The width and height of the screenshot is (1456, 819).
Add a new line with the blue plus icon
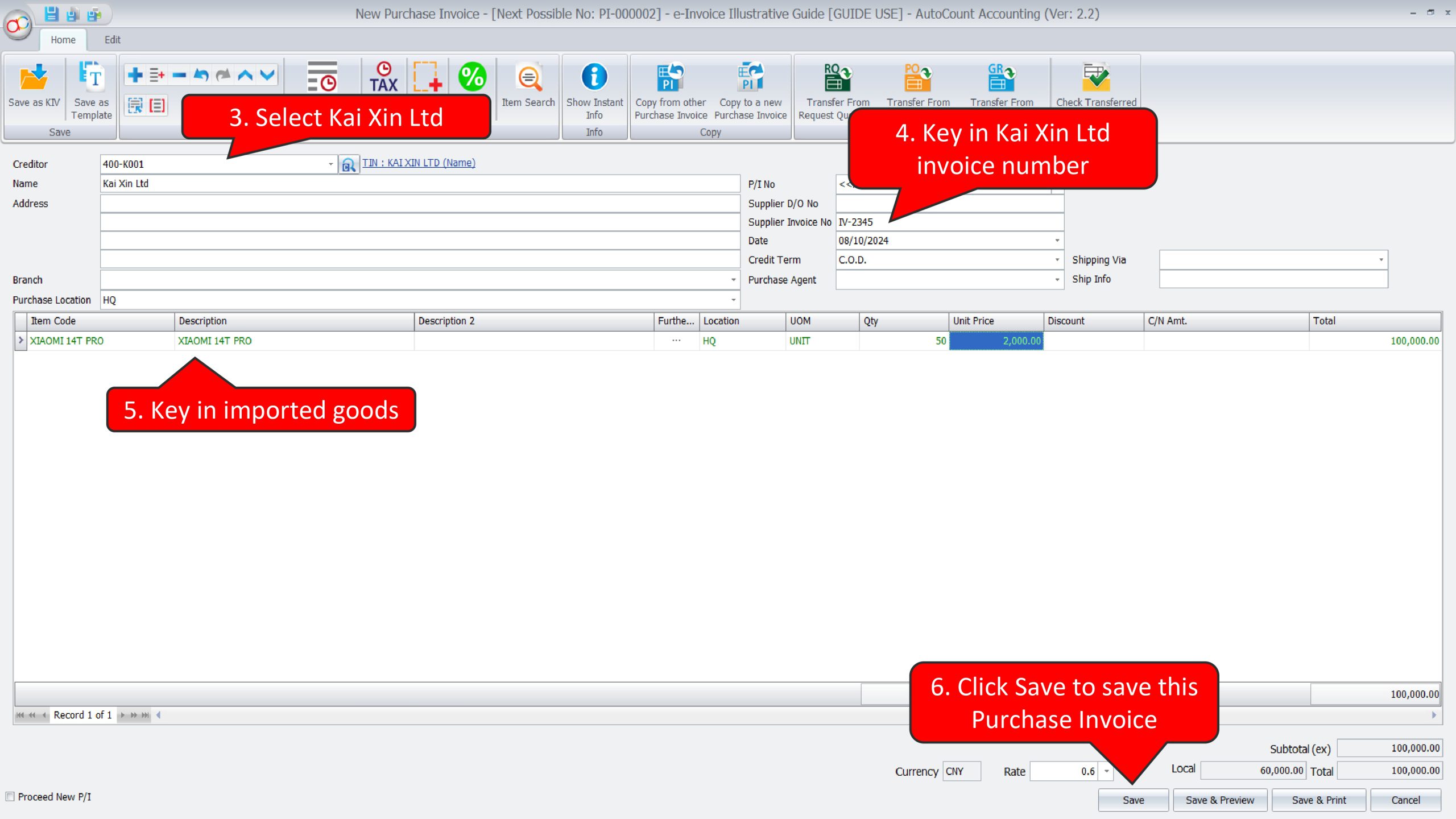[135, 75]
